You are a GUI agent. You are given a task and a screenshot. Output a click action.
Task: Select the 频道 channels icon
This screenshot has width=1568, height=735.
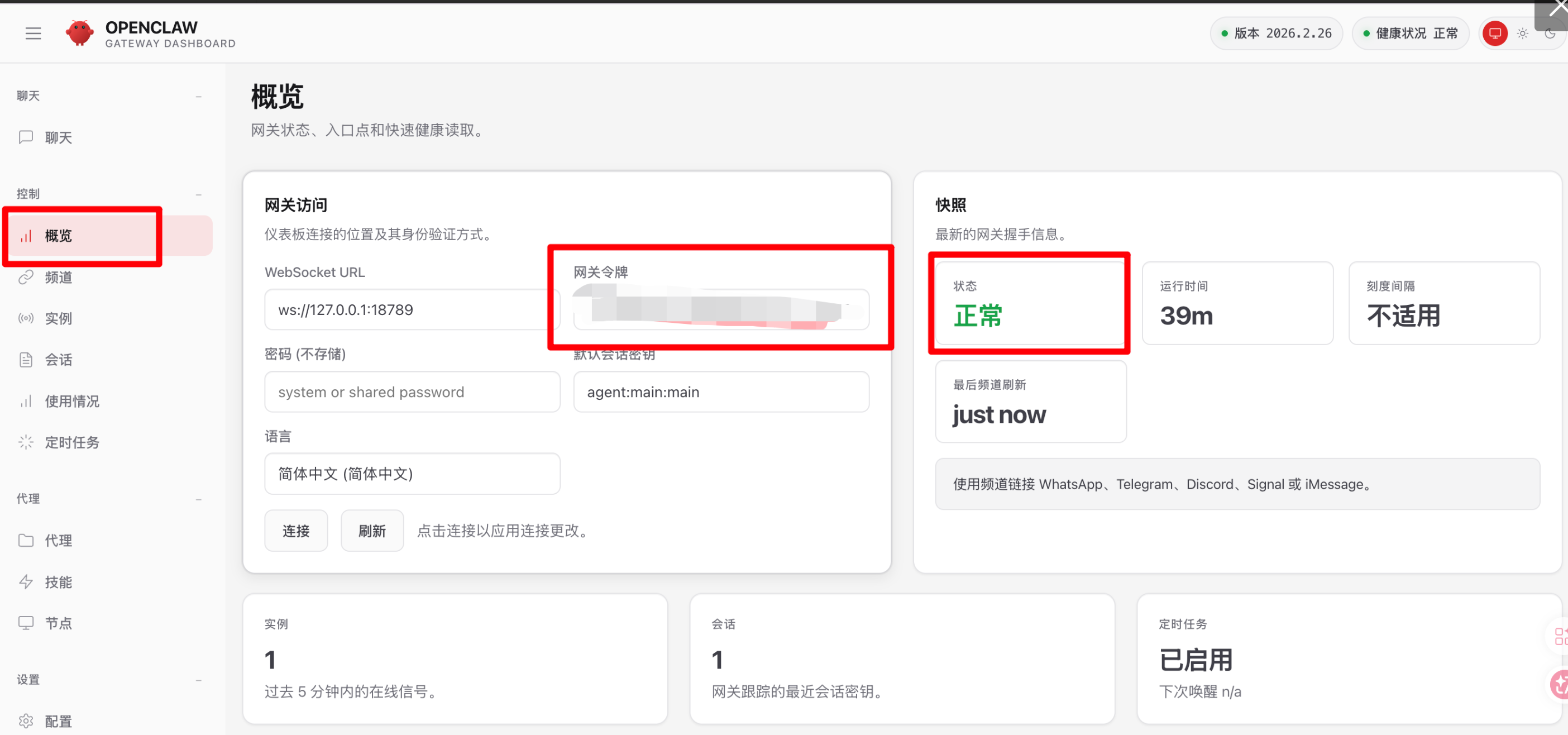[58, 277]
